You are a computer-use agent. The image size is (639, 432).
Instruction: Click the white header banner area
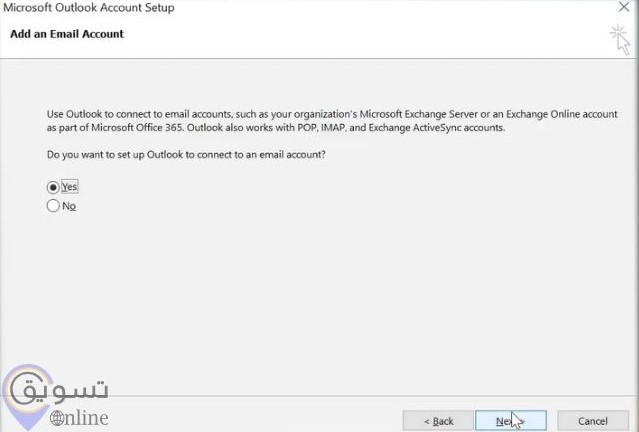[x=320, y=37]
